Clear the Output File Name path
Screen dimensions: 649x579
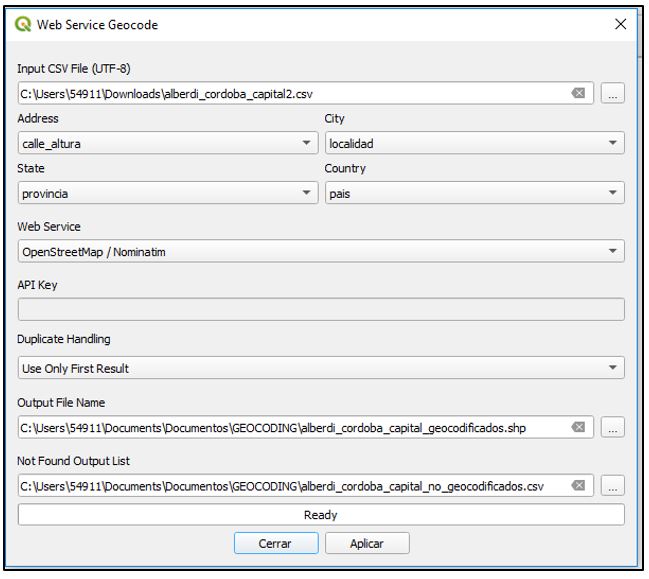(578, 427)
